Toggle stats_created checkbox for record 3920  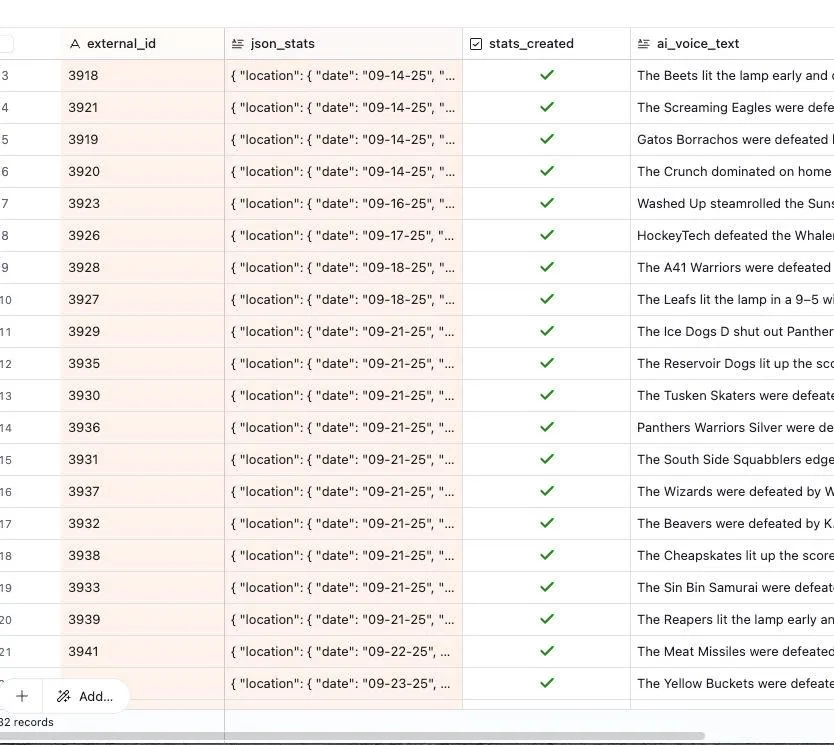547,171
